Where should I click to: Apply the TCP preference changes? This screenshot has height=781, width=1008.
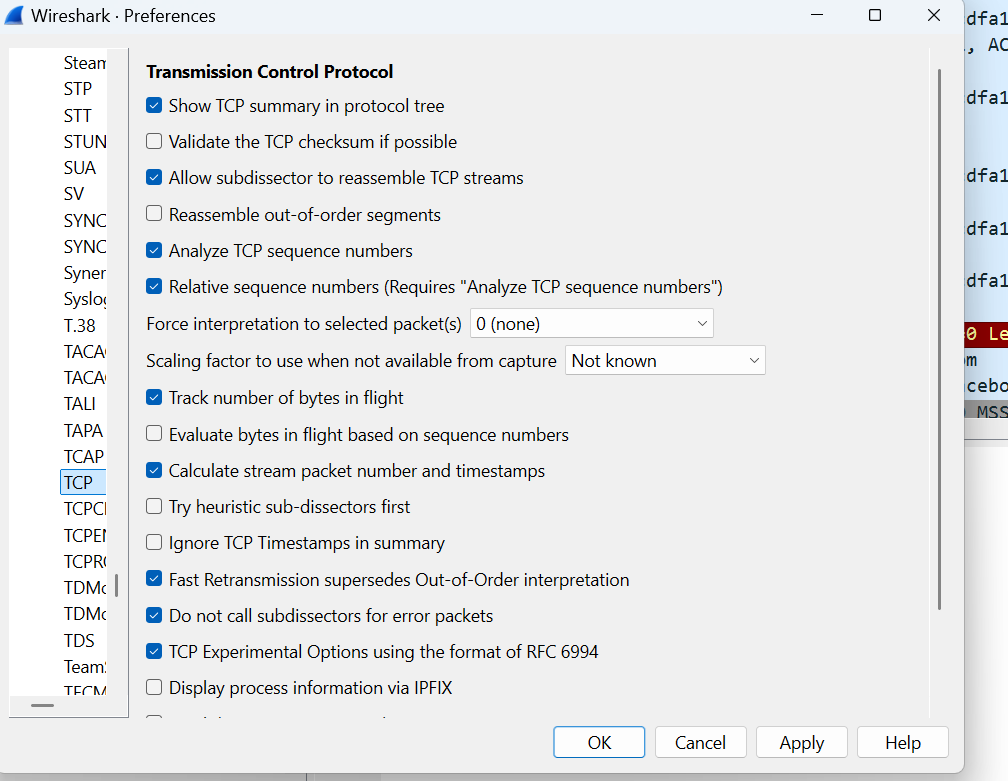[801, 742]
